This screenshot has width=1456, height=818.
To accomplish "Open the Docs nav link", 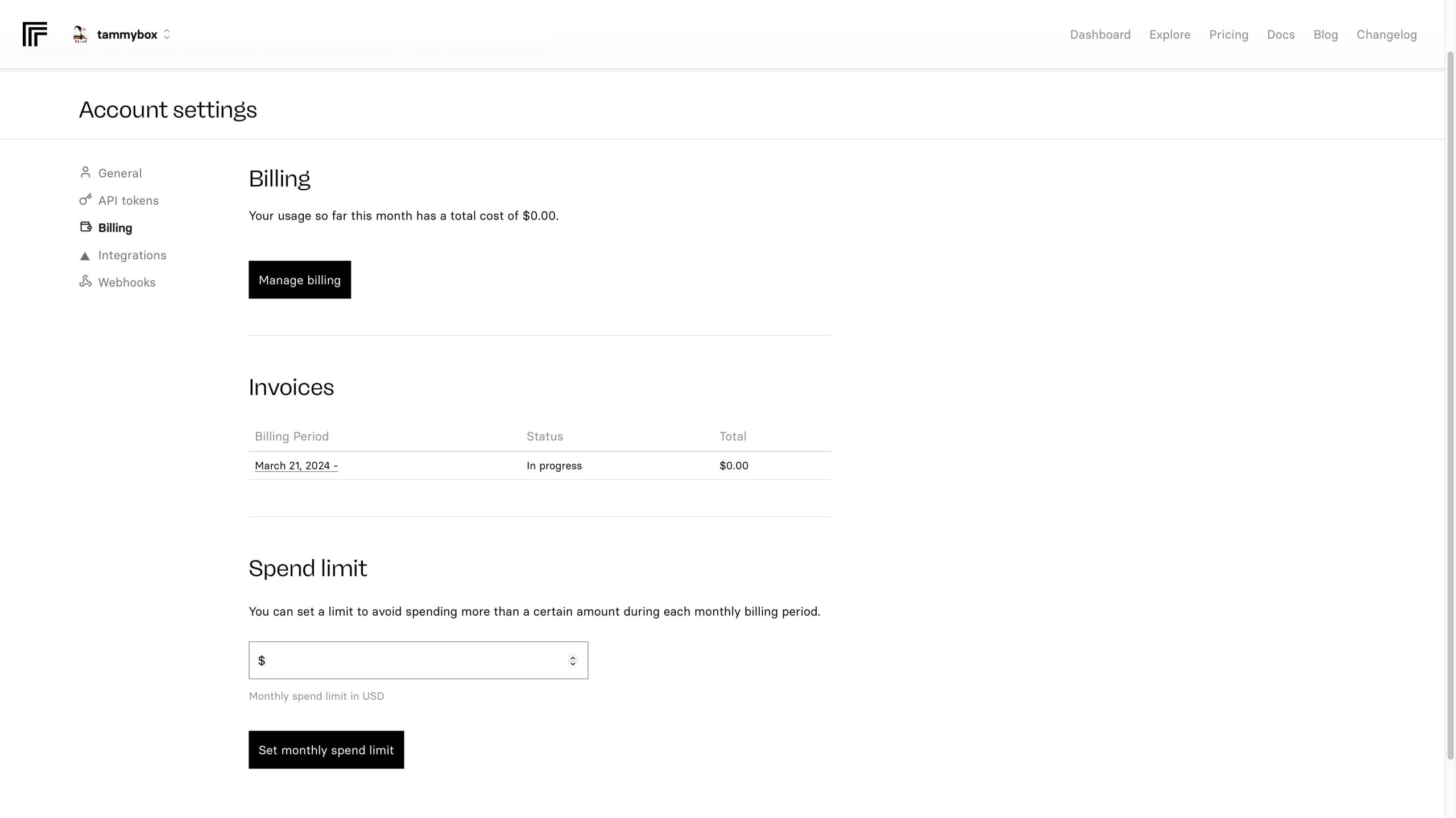I will point(1280,34).
